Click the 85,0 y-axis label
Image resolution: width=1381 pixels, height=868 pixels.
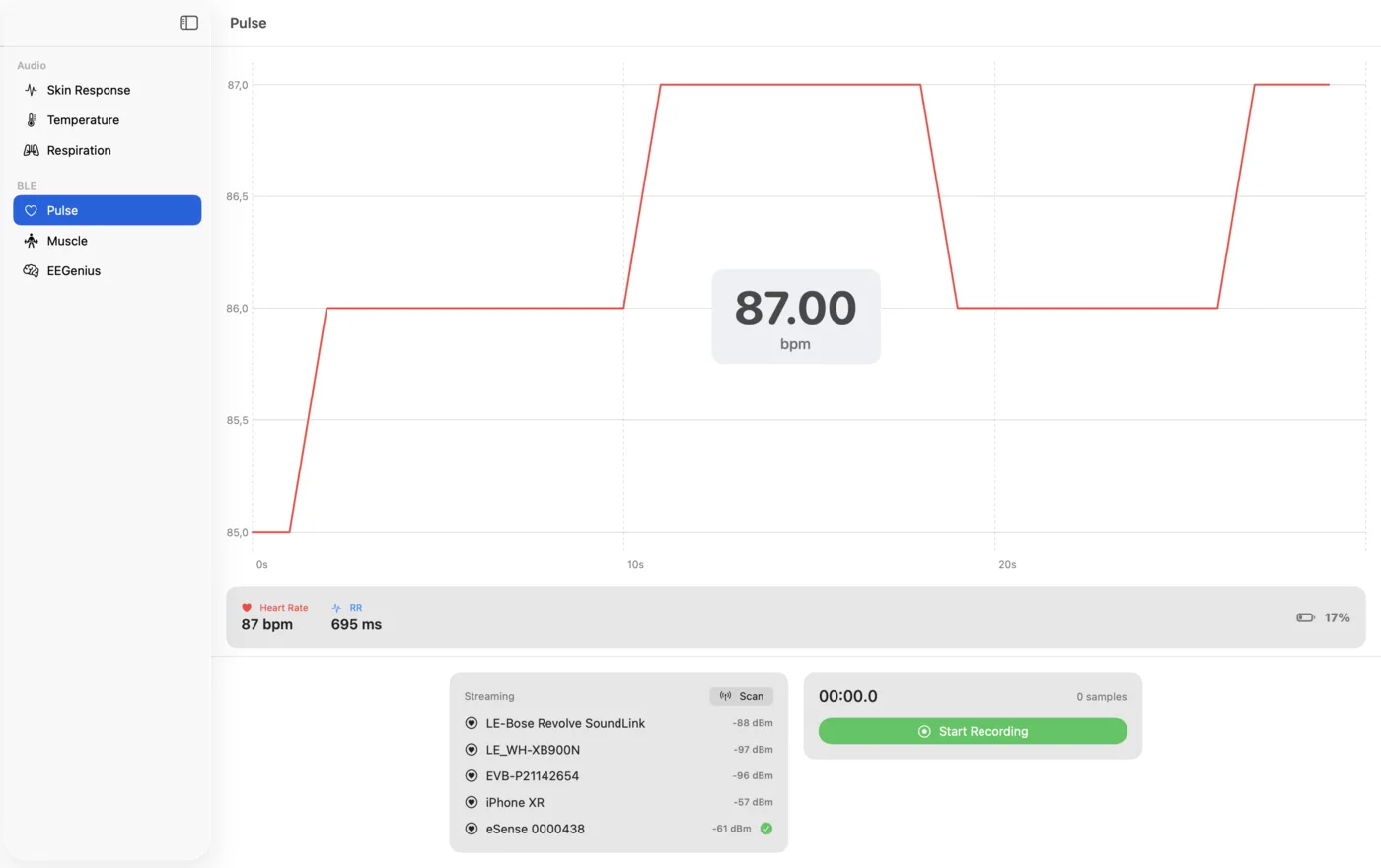(238, 533)
